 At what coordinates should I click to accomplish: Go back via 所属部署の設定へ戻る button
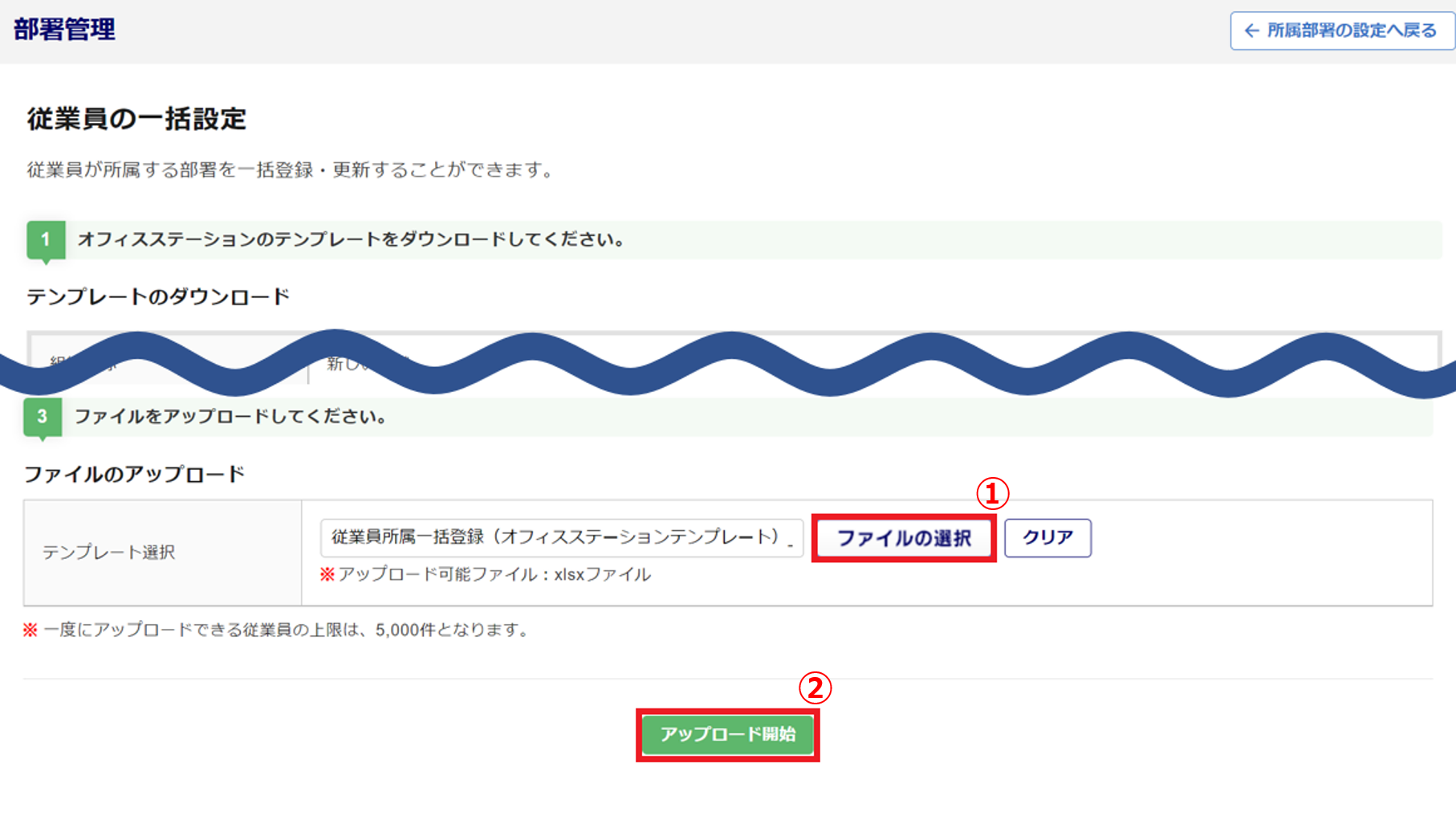1342,31
